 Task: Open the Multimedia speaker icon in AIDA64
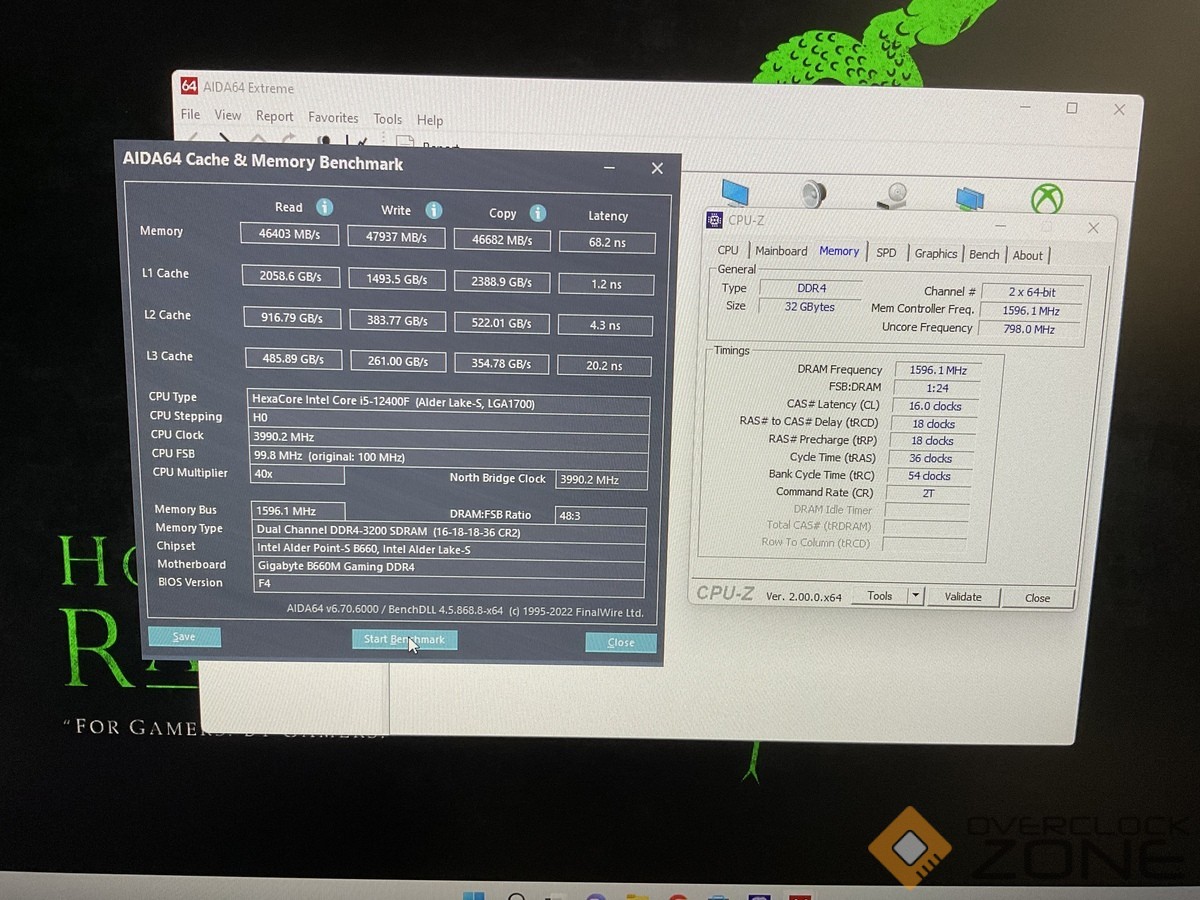click(x=812, y=193)
